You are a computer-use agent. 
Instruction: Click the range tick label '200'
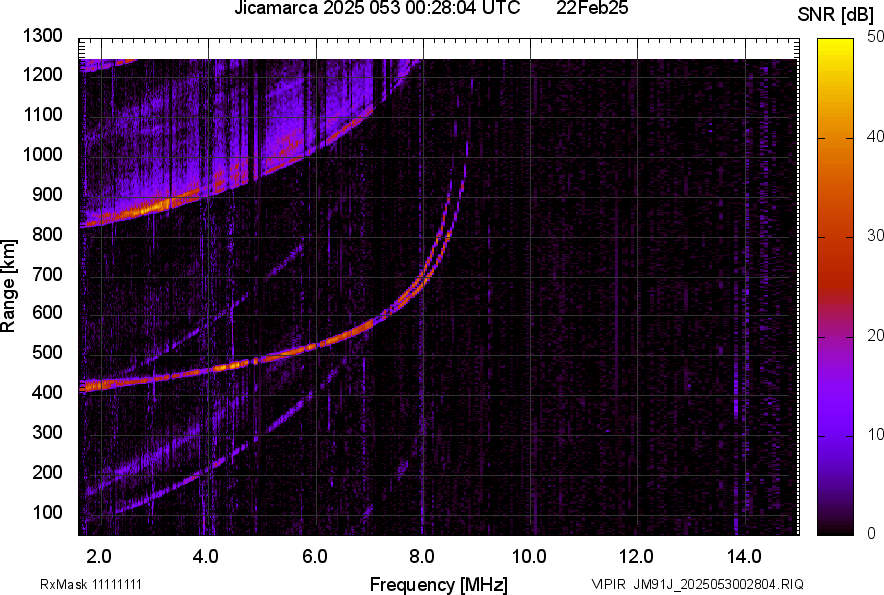coord(47,472)
